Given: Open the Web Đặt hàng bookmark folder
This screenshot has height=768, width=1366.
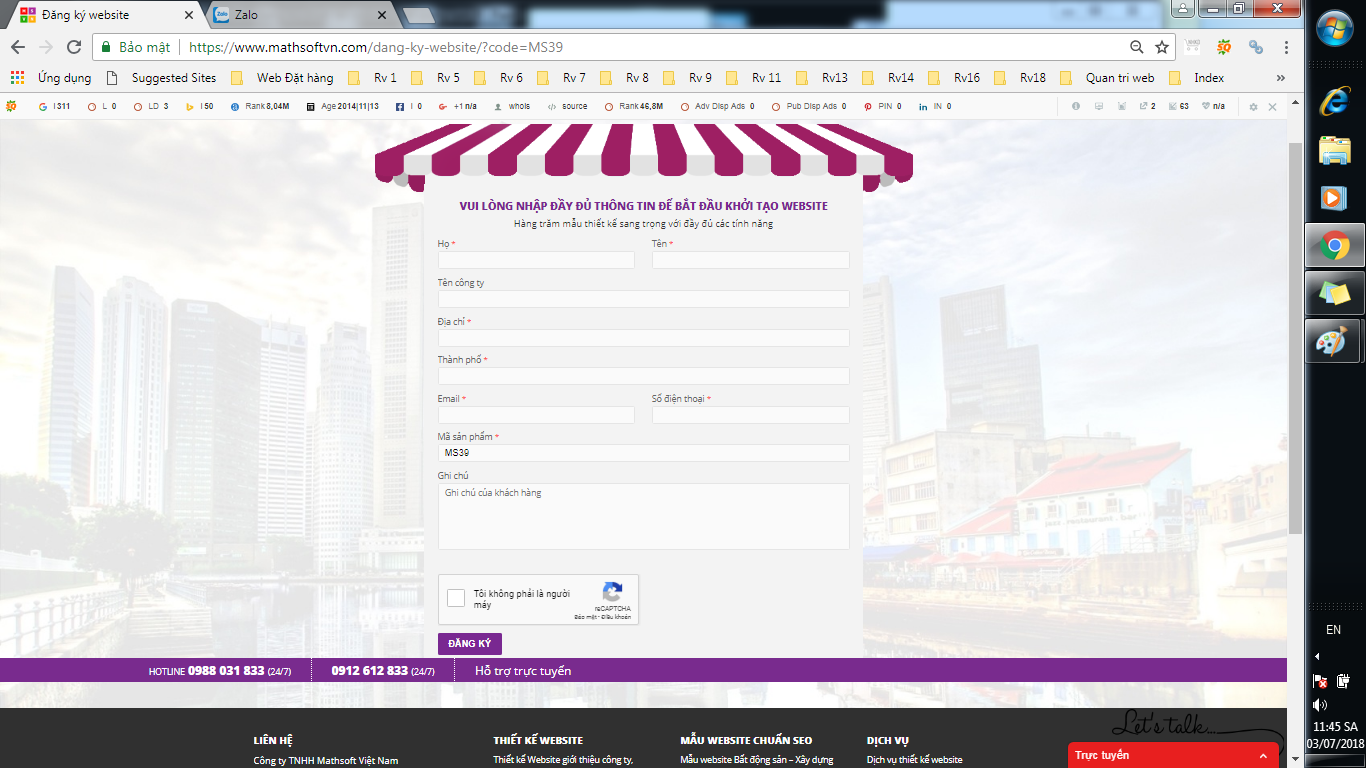Looking at the screenshot, I should tap(281, 77).
